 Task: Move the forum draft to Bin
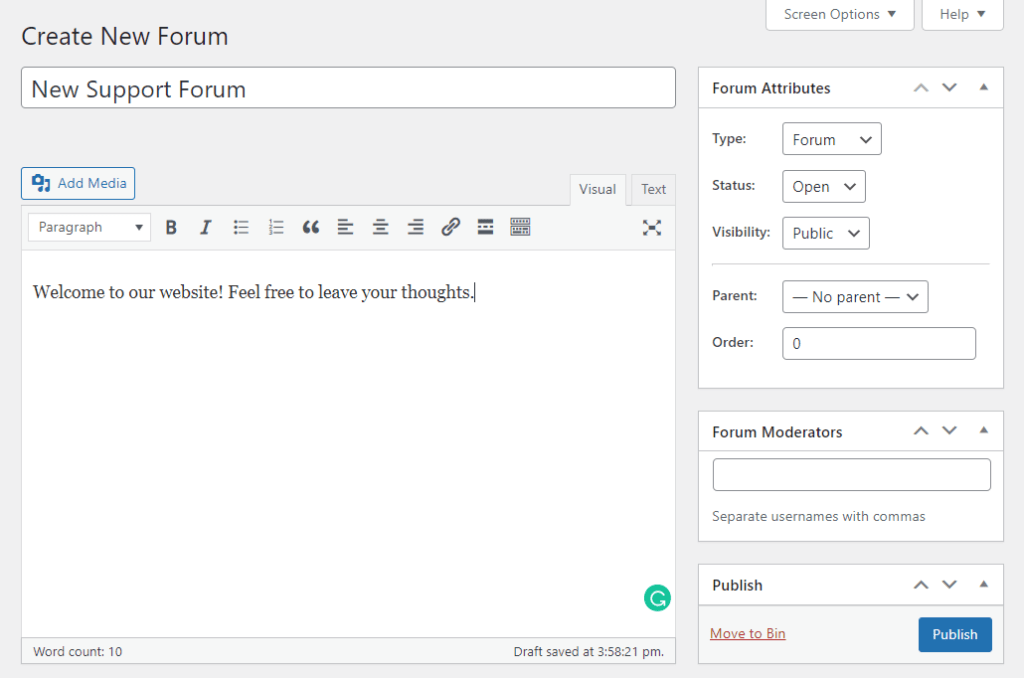[x=747, y=633]
